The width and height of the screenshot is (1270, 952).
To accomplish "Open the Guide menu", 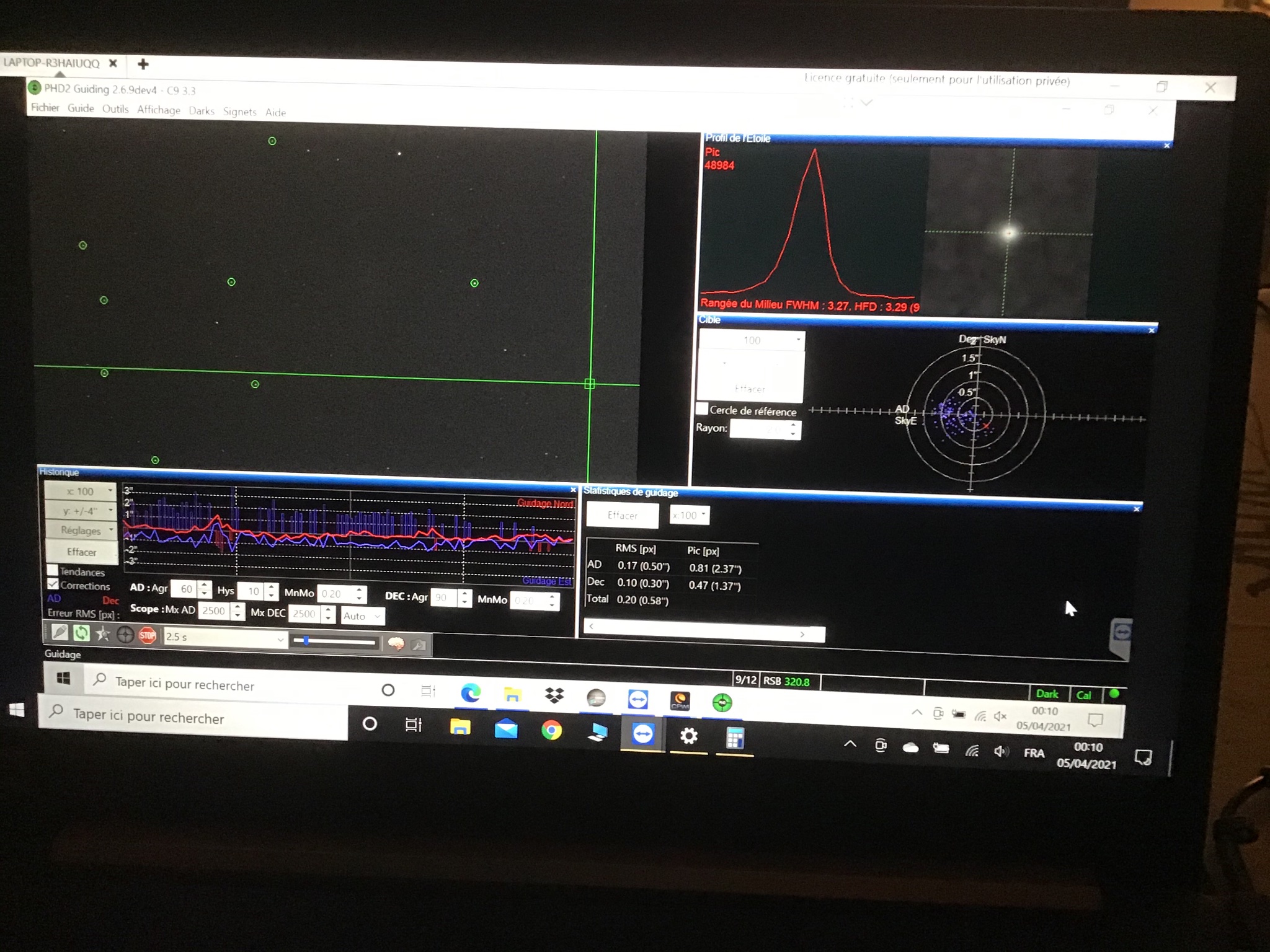I will click(81, 108).
